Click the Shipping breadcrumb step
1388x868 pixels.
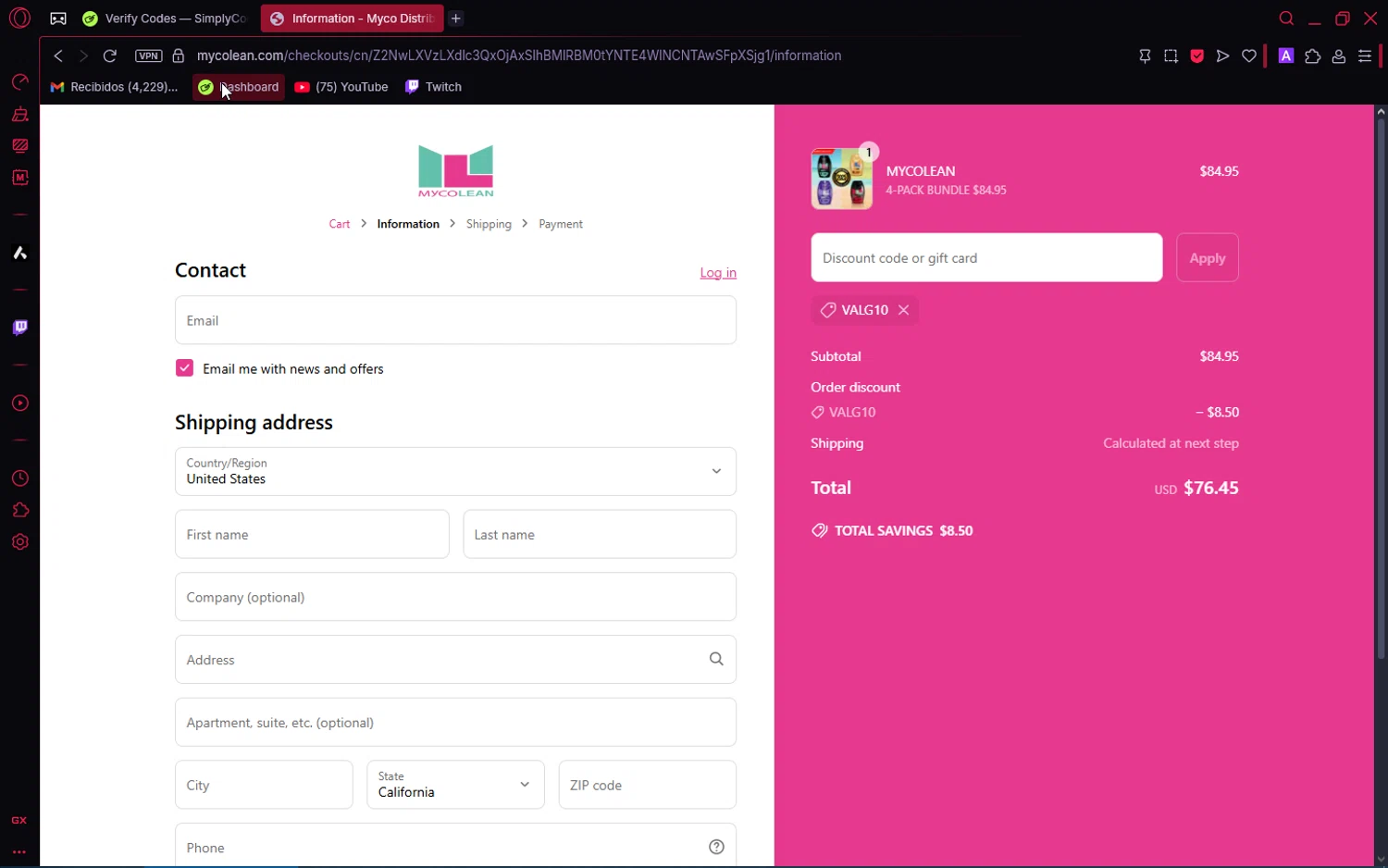coord(489,224)
